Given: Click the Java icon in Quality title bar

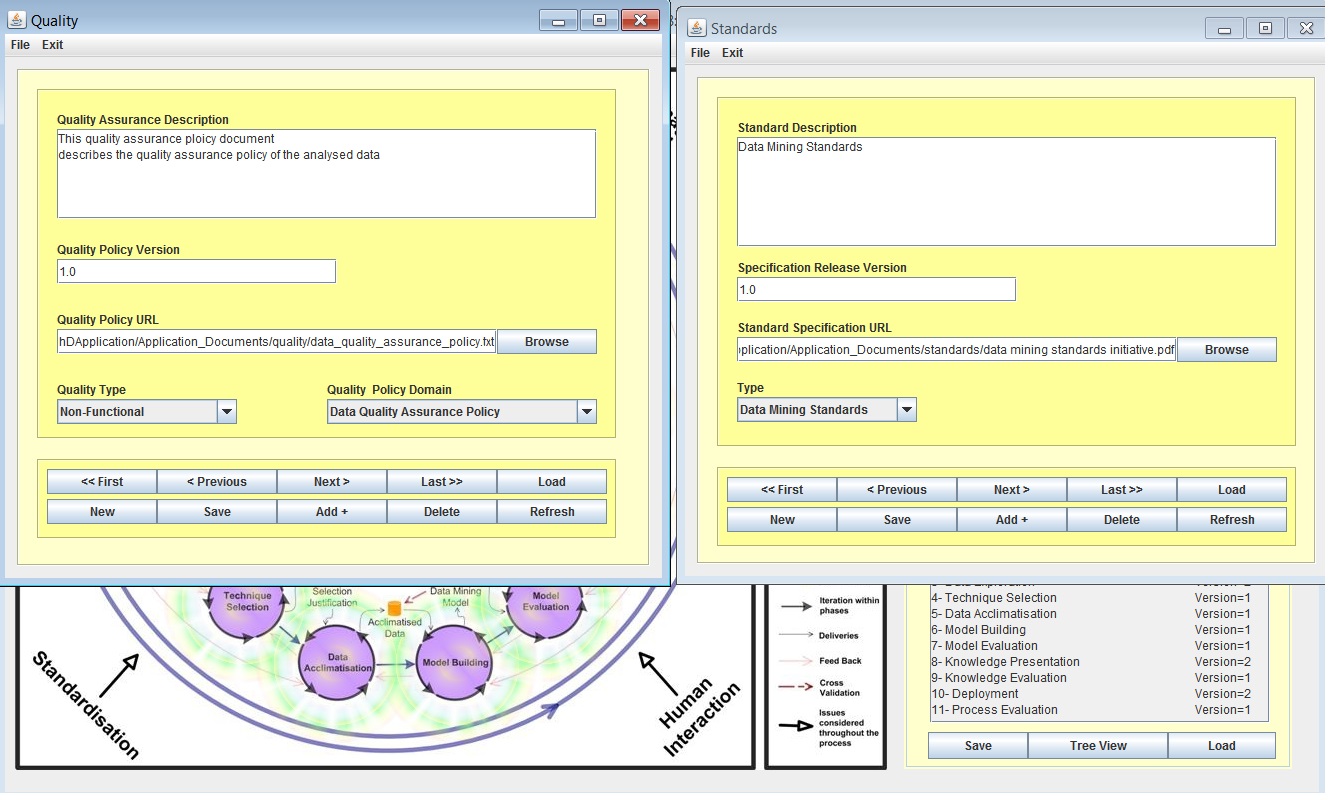Looking at the screenshot, I should 17,20.
